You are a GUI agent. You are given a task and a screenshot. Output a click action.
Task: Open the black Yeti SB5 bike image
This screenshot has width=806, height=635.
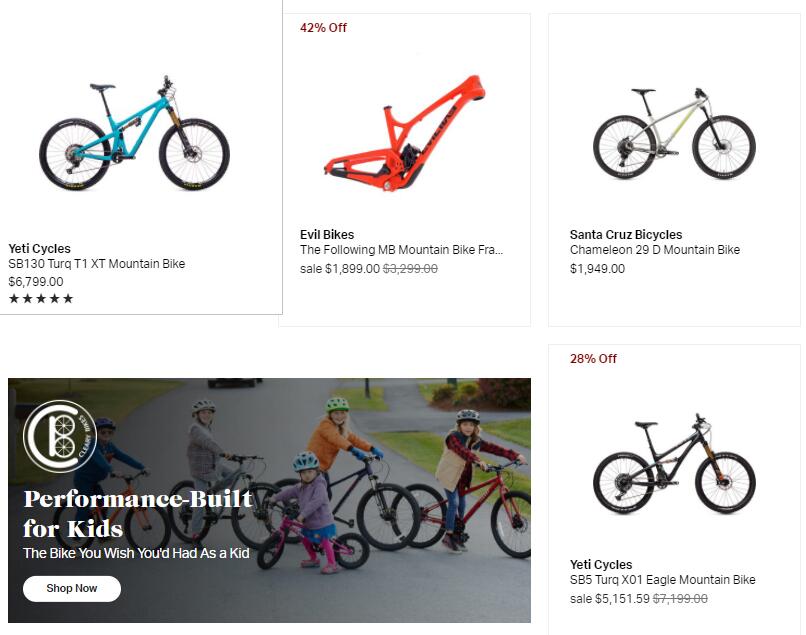tap(674, 464)
